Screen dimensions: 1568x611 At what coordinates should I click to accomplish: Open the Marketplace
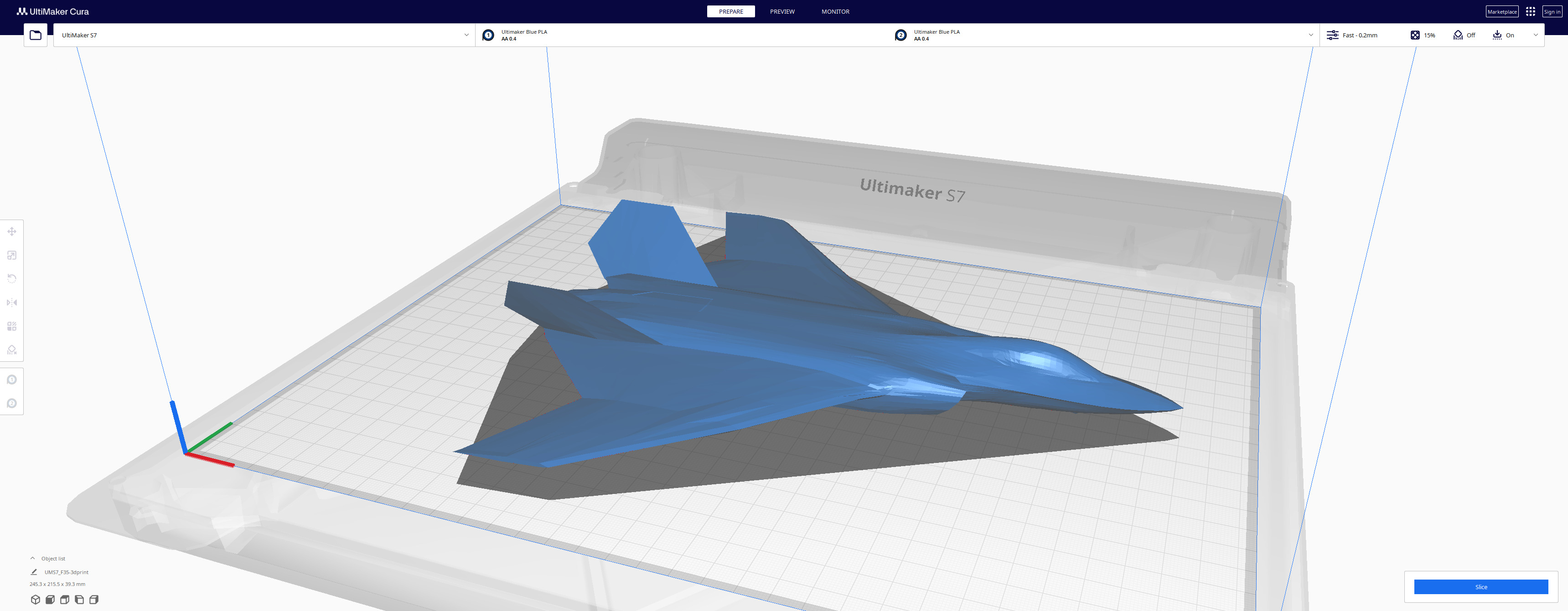click(x=1501, y=11)
